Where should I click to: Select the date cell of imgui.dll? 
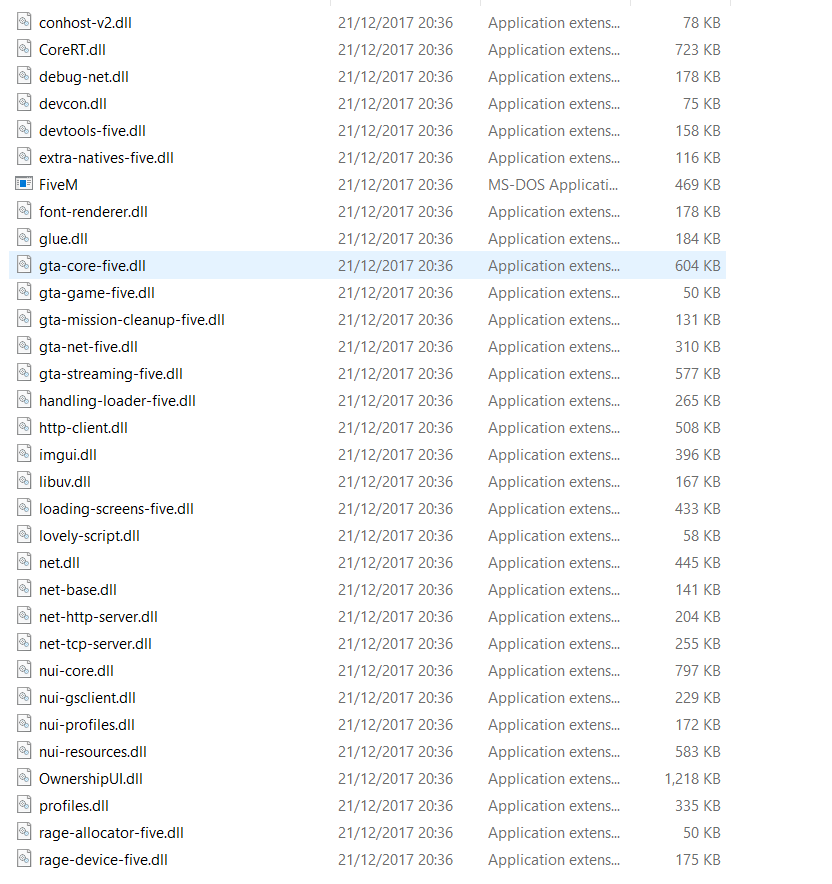(395, 455)
